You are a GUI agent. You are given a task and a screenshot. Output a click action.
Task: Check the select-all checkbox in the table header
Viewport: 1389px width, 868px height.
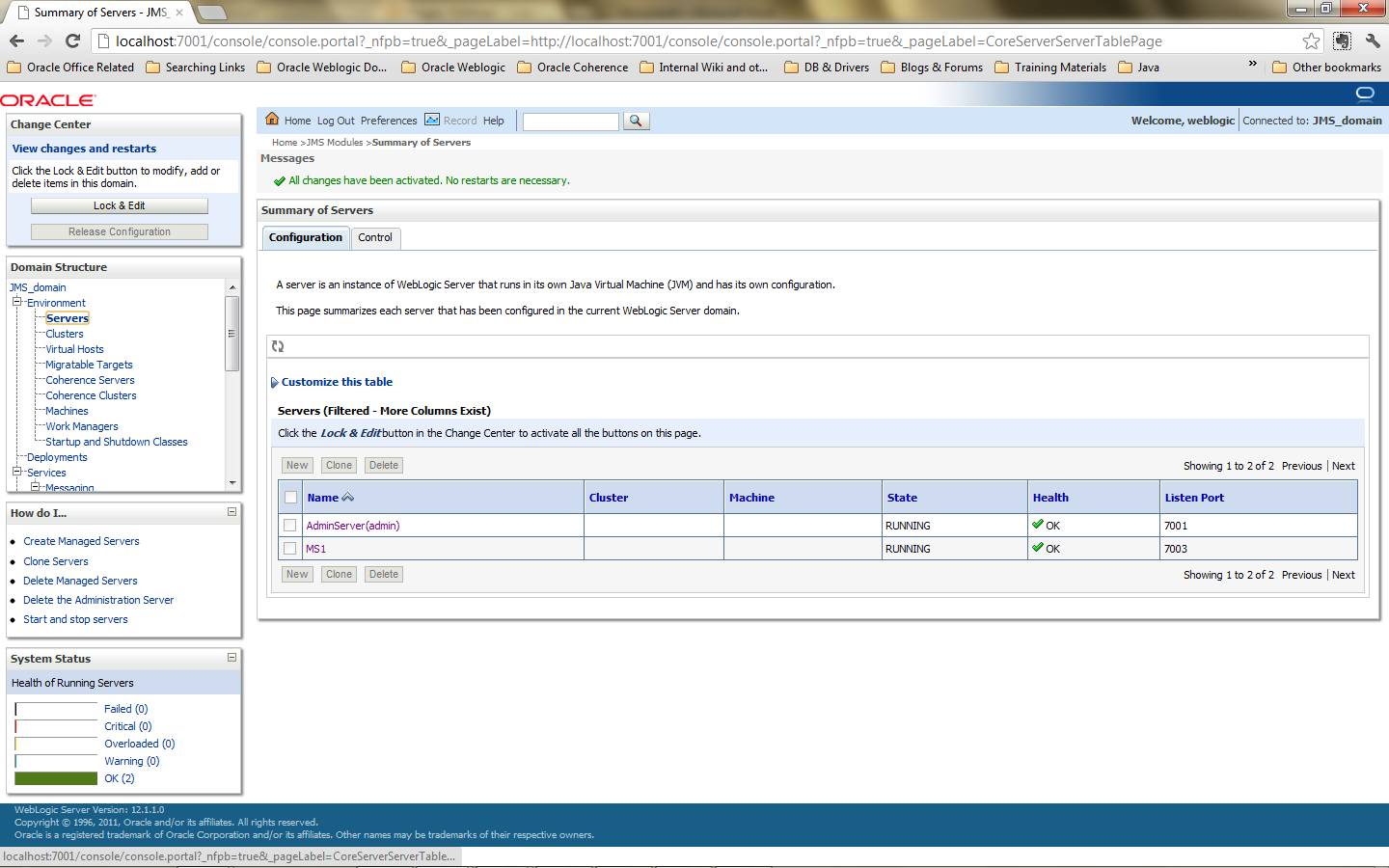pyautogui.click(x=290, y=497)
